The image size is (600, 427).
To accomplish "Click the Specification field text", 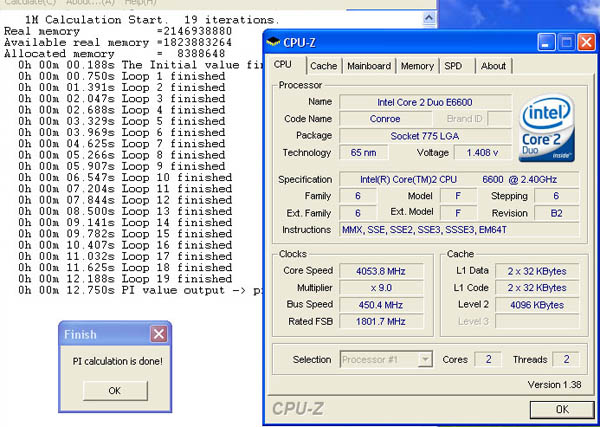I will [x=459, y=179].
